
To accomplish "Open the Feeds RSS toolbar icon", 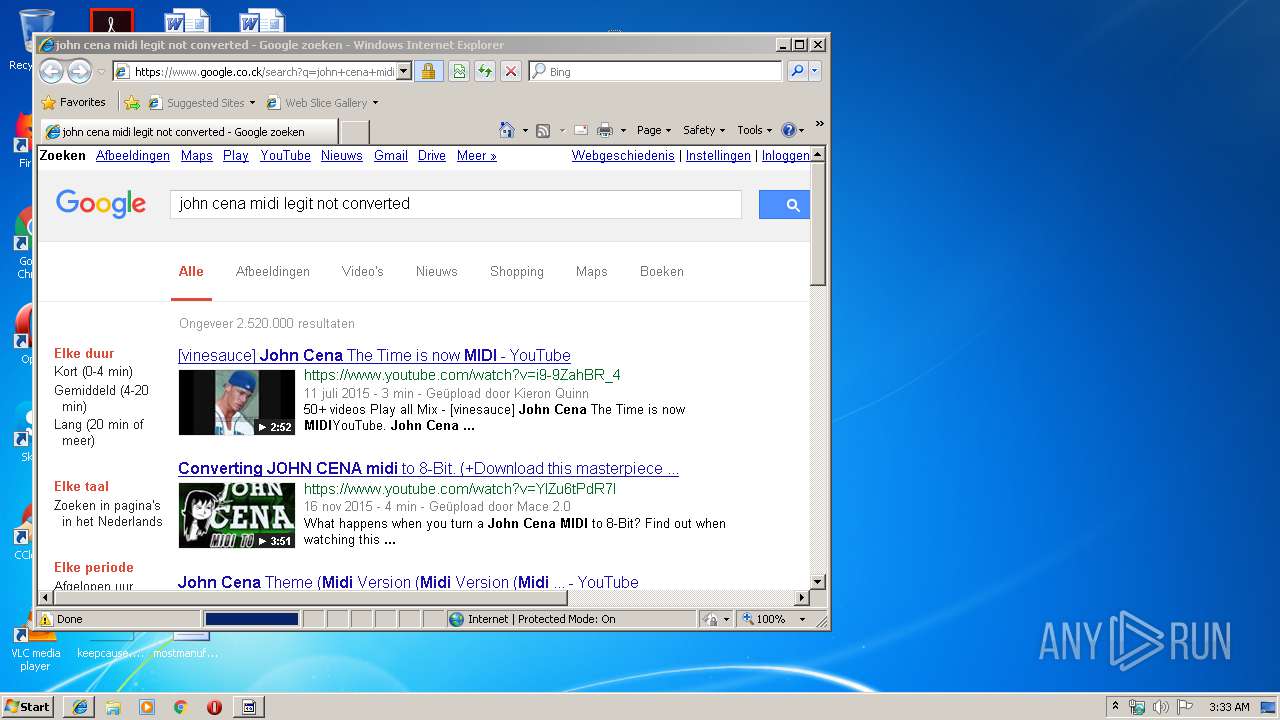I will click(x=543, y=130).
